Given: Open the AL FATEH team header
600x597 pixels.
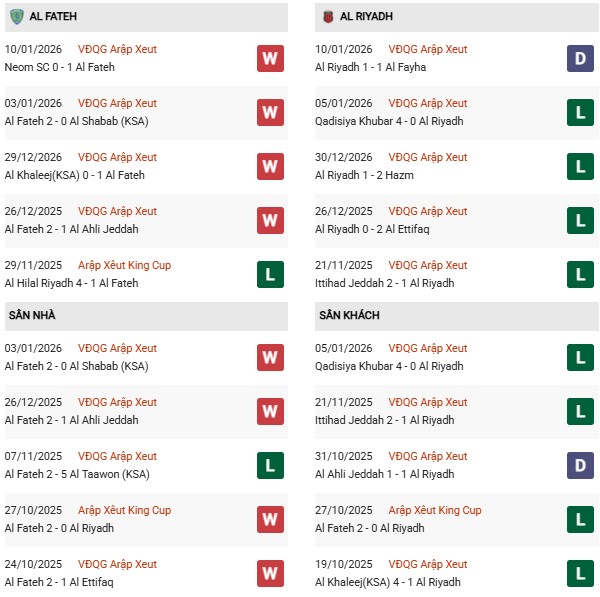Looking at the screenshot, I should coord(54,17).
